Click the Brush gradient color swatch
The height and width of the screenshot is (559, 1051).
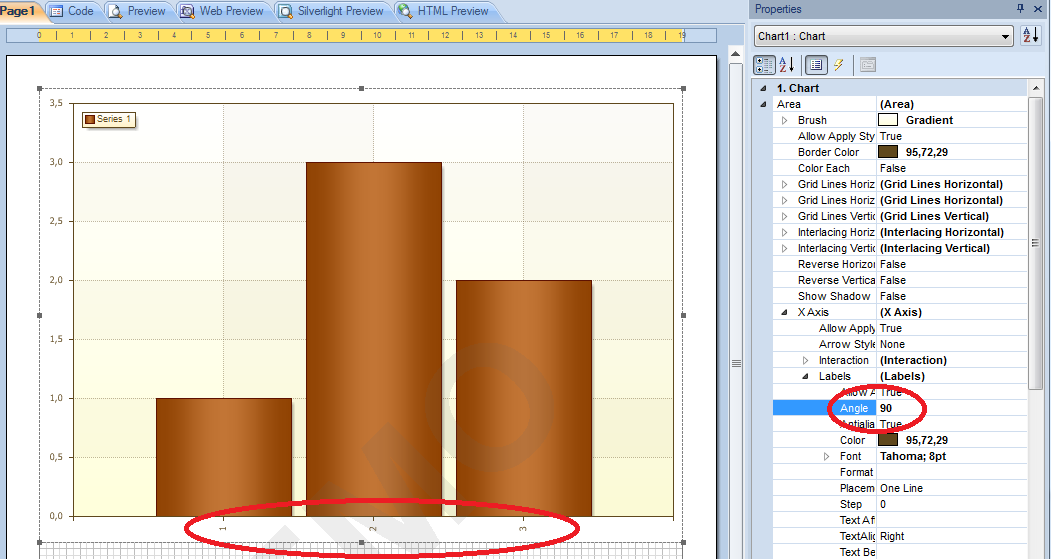pyautogui.click(x=887, y=120)
